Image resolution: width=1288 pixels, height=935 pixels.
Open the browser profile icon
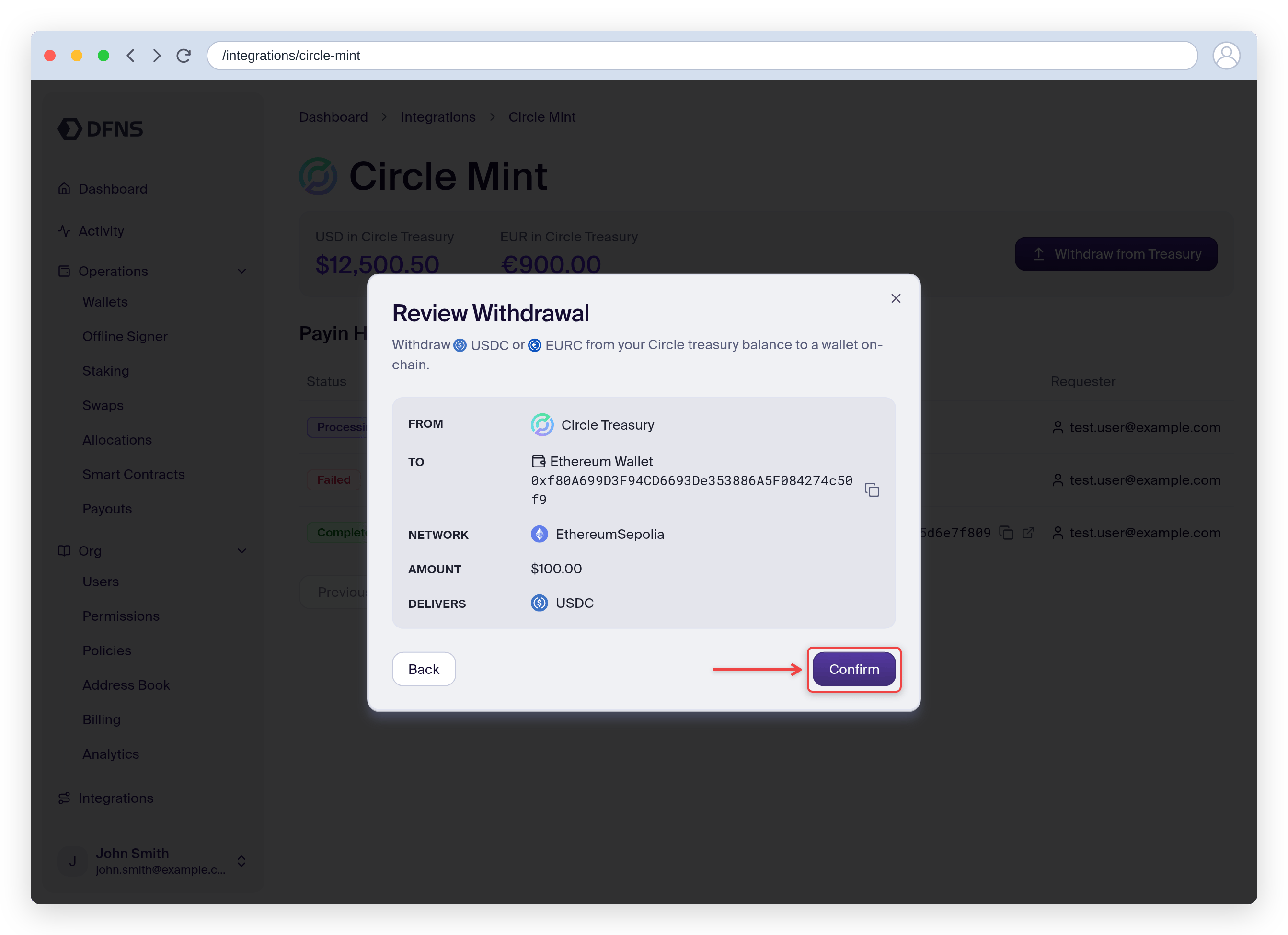pyautogui.click(x=1227, y=56)
